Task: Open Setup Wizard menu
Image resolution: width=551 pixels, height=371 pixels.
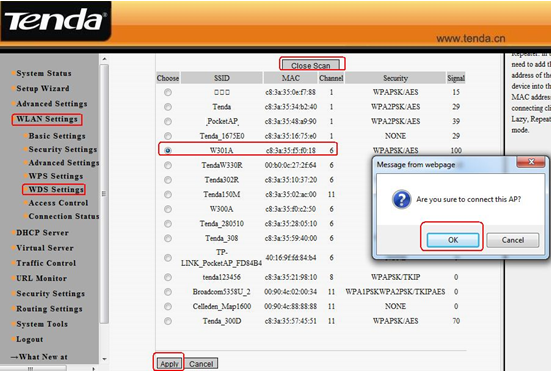Action: coord(43,88)
